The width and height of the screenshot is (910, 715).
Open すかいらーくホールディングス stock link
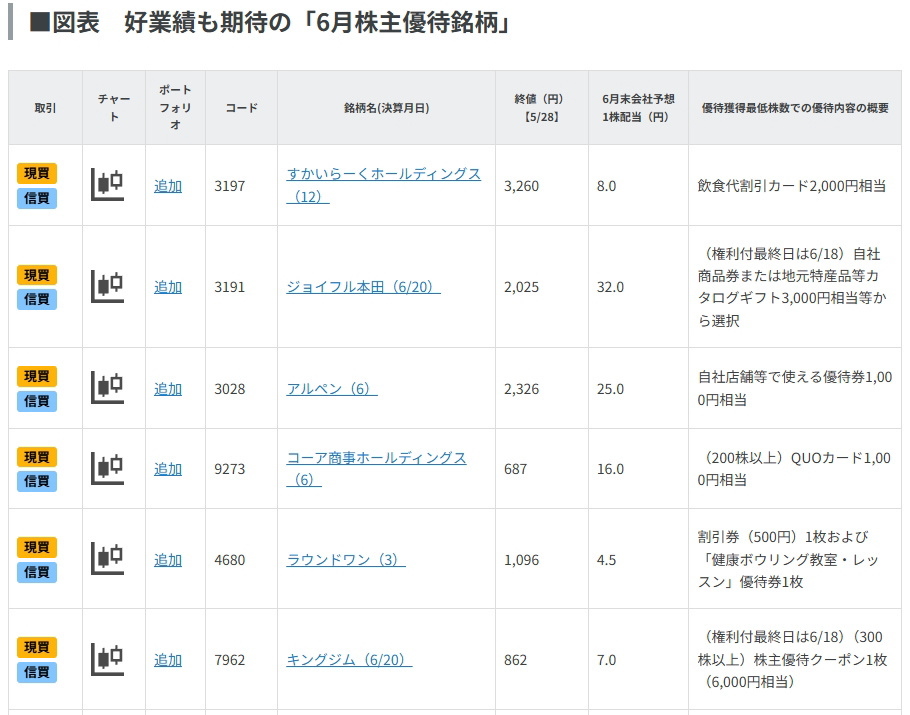coord(384,185)
